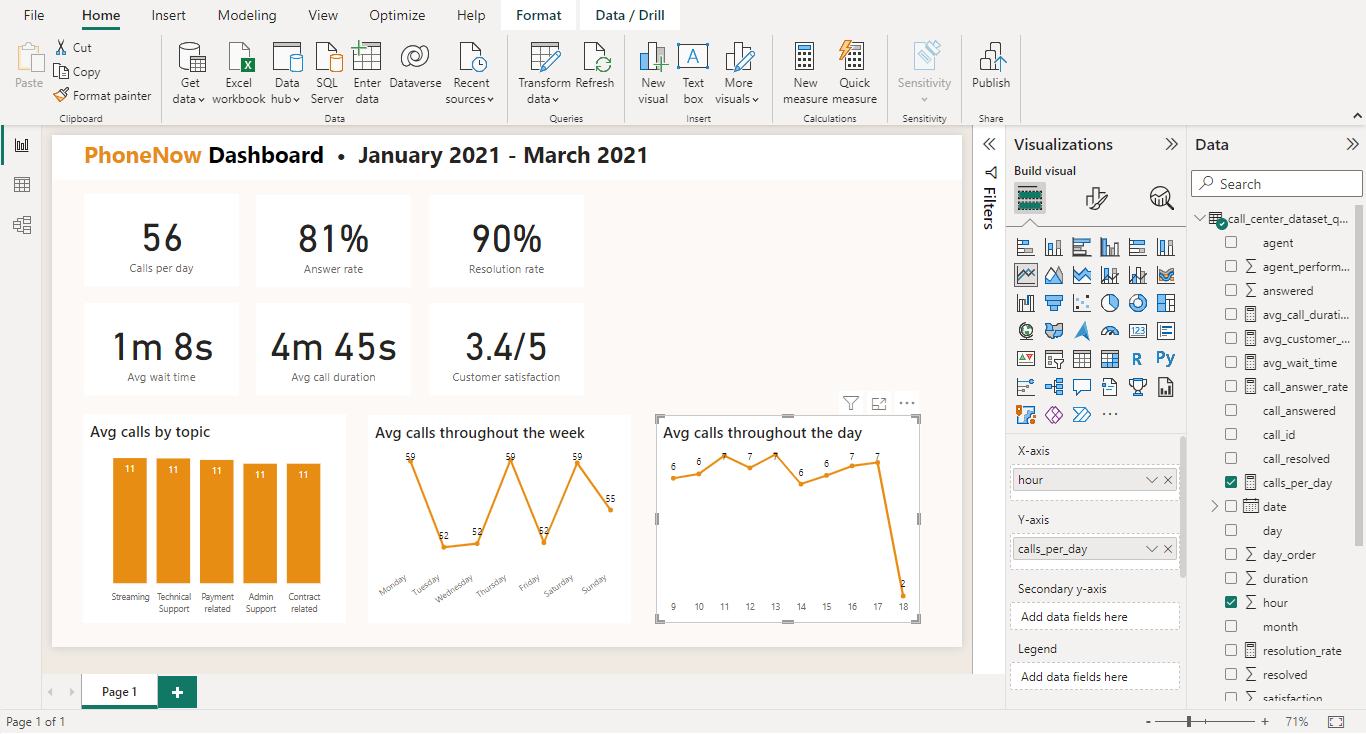Expand the Filters pane
Screen dimensions: 1366x734
(990, 144)
